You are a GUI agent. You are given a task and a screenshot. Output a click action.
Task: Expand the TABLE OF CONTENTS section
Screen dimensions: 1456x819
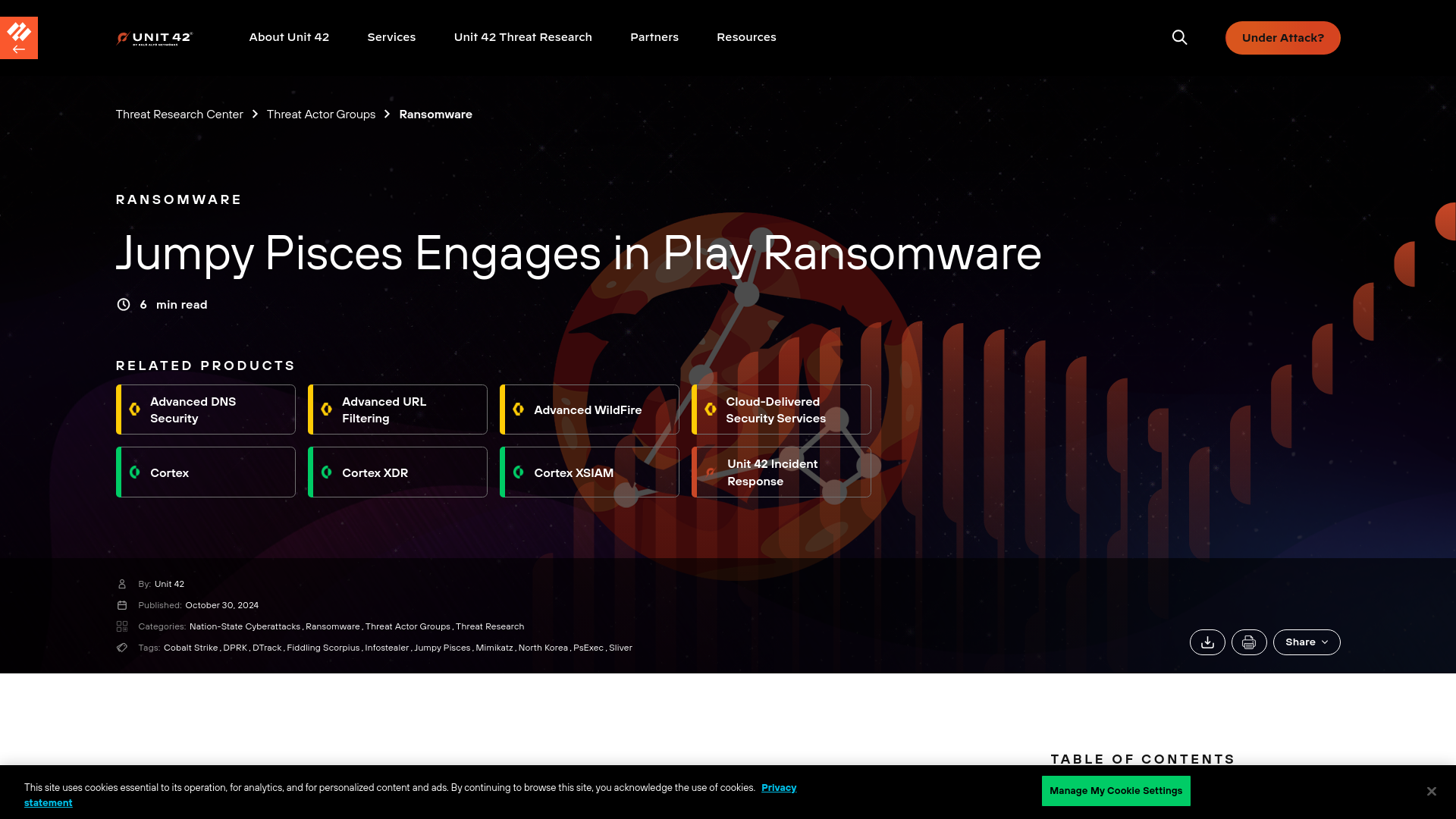click(1143, 759)
